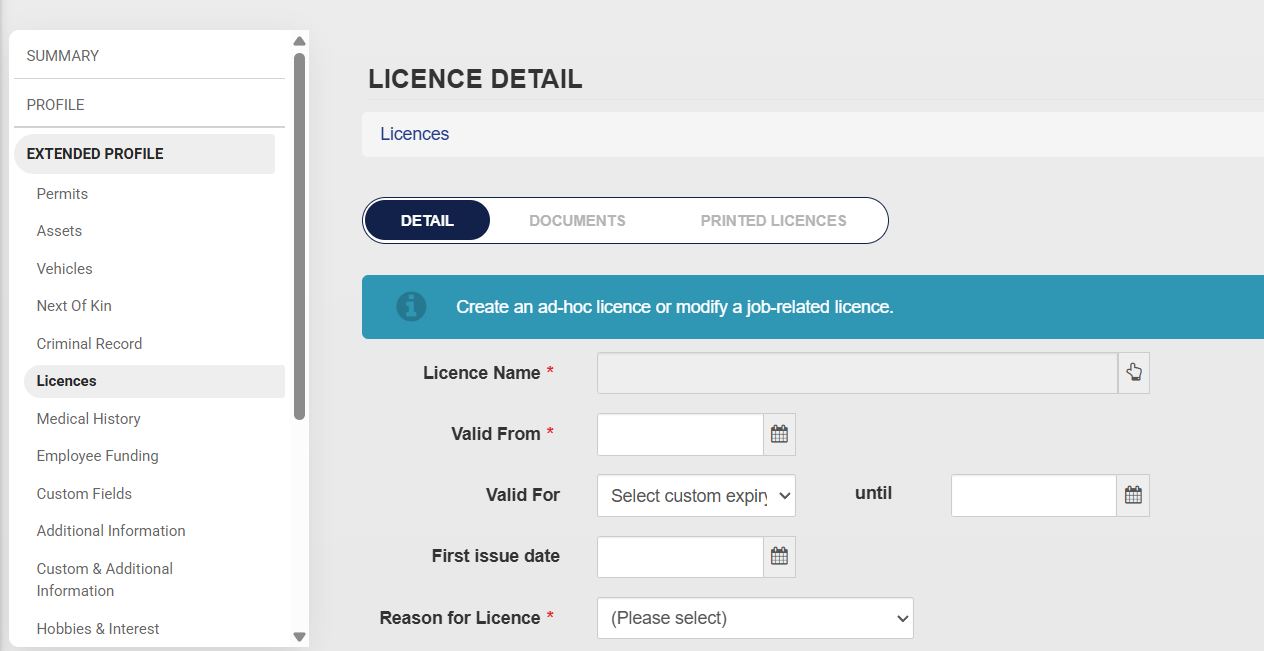Image resolution: width=1264 pixels, height=651 pixels.
Task: Open the calendar next to the until field
Action: pos(1134,495)
